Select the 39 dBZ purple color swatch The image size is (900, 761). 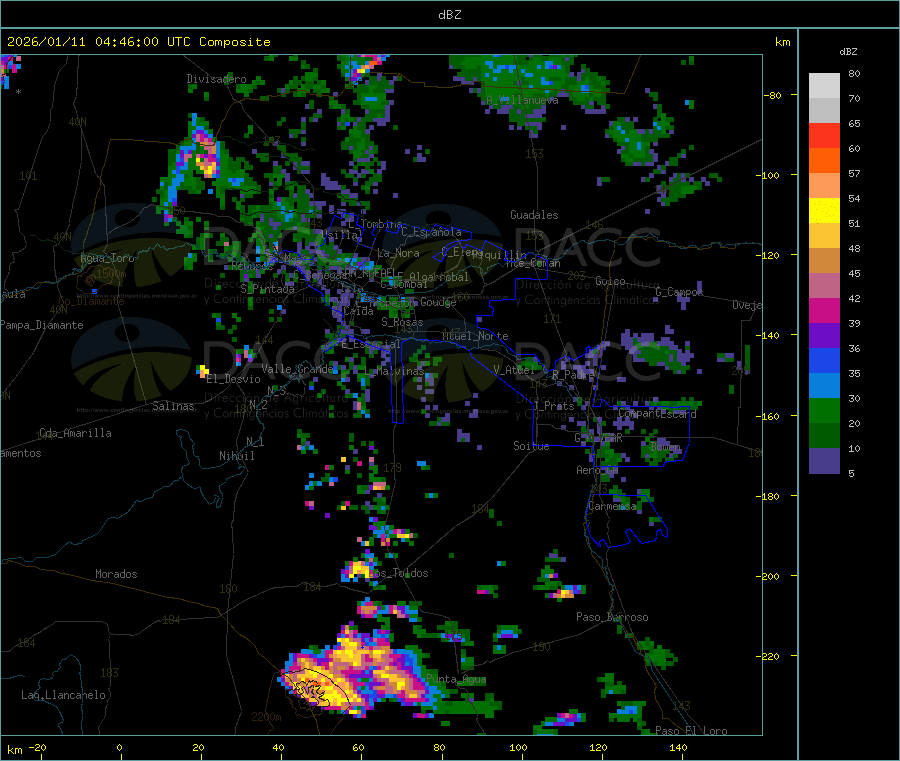point(824,336)
